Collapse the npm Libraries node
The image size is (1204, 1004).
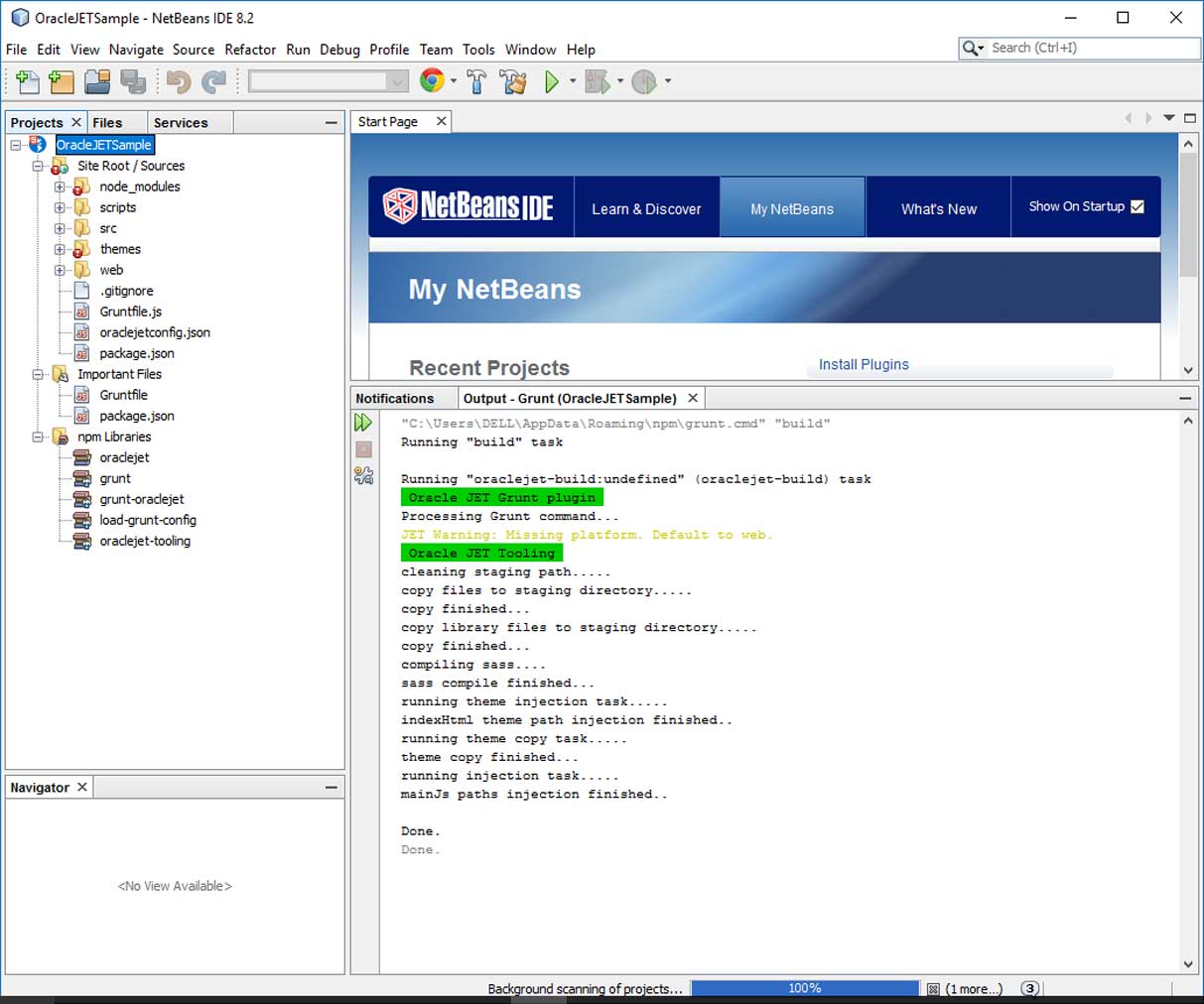point(38,437)
